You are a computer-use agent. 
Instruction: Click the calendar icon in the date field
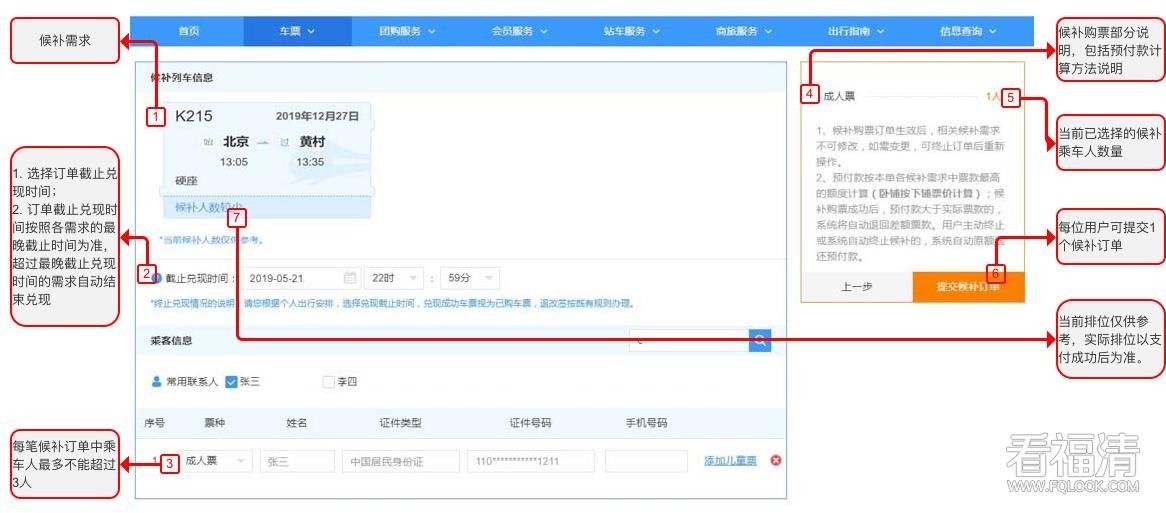click(x=350, y=278)
